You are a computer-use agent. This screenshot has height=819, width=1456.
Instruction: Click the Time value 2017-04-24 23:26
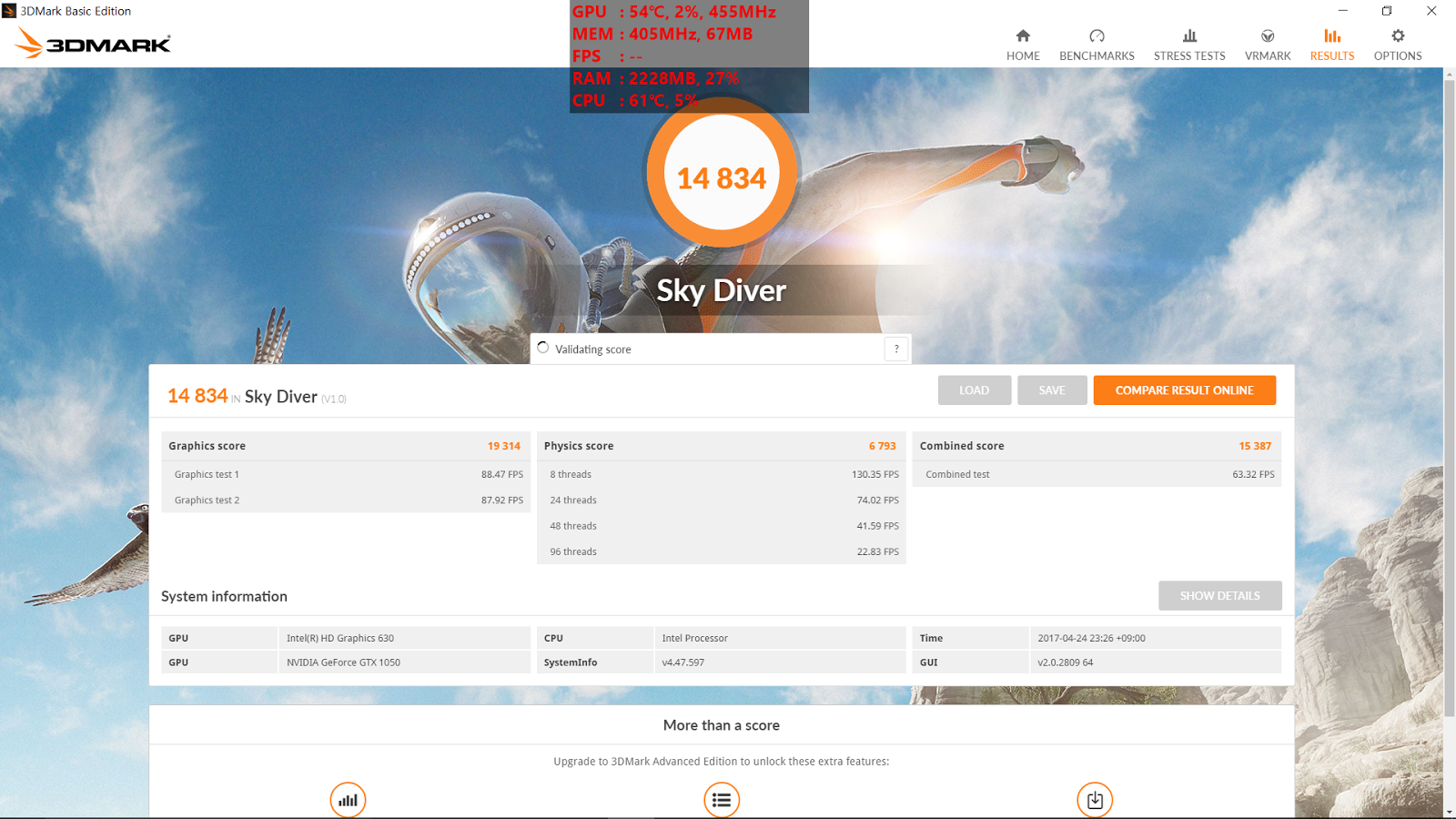click(x=1091, y=638)
